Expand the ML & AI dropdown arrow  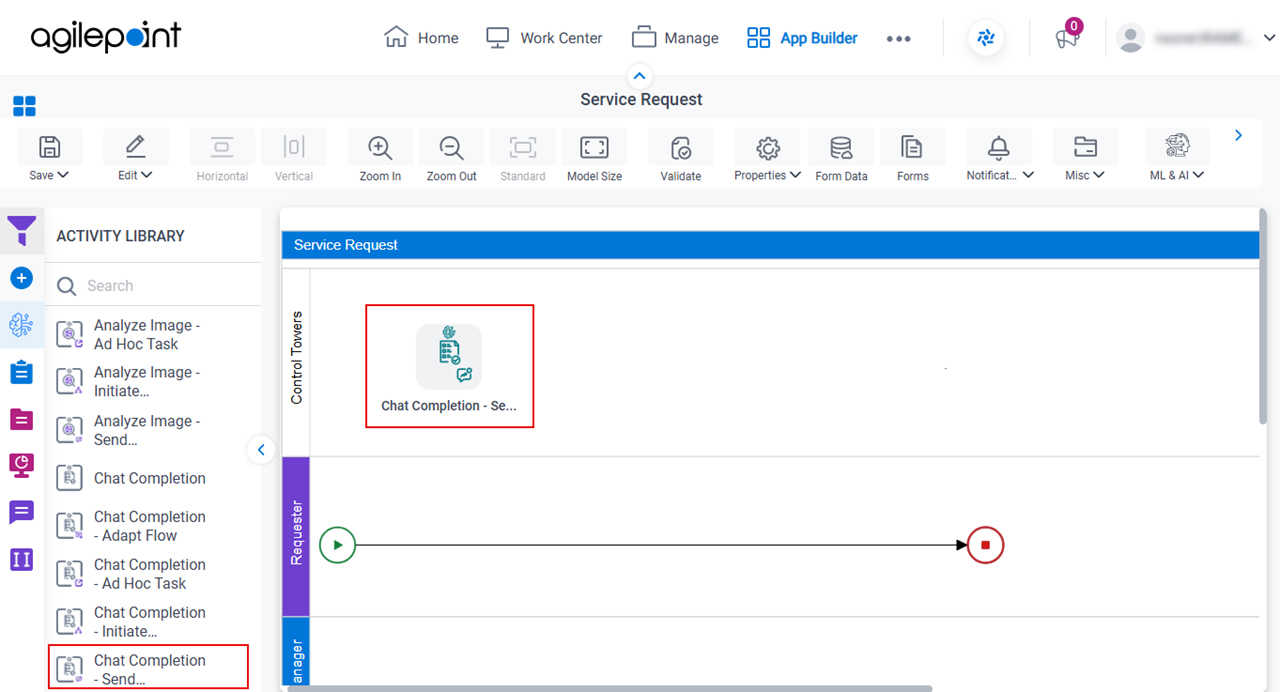(1198, 175)
